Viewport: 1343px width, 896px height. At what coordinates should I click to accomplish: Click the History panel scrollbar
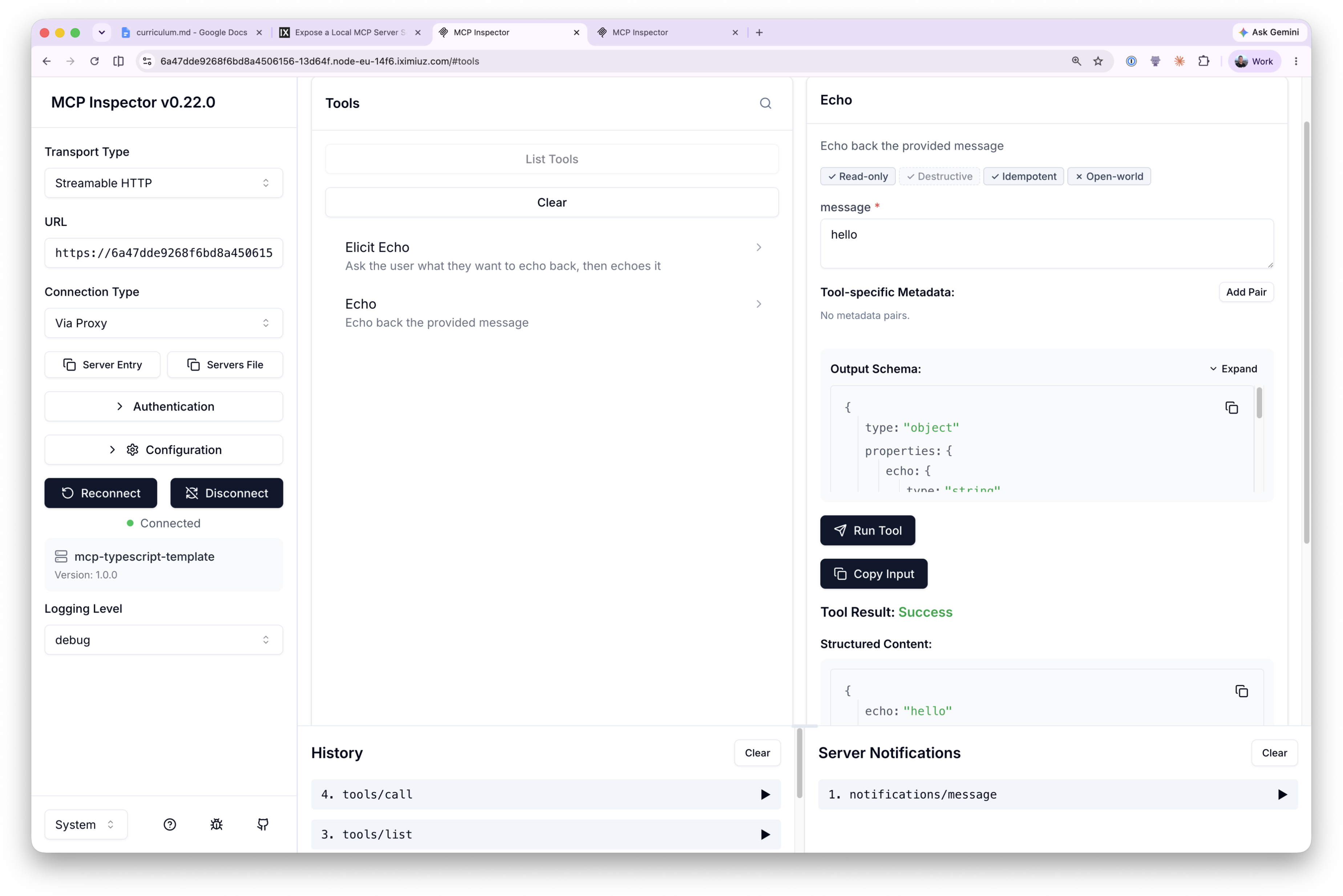tap(799, 763)
